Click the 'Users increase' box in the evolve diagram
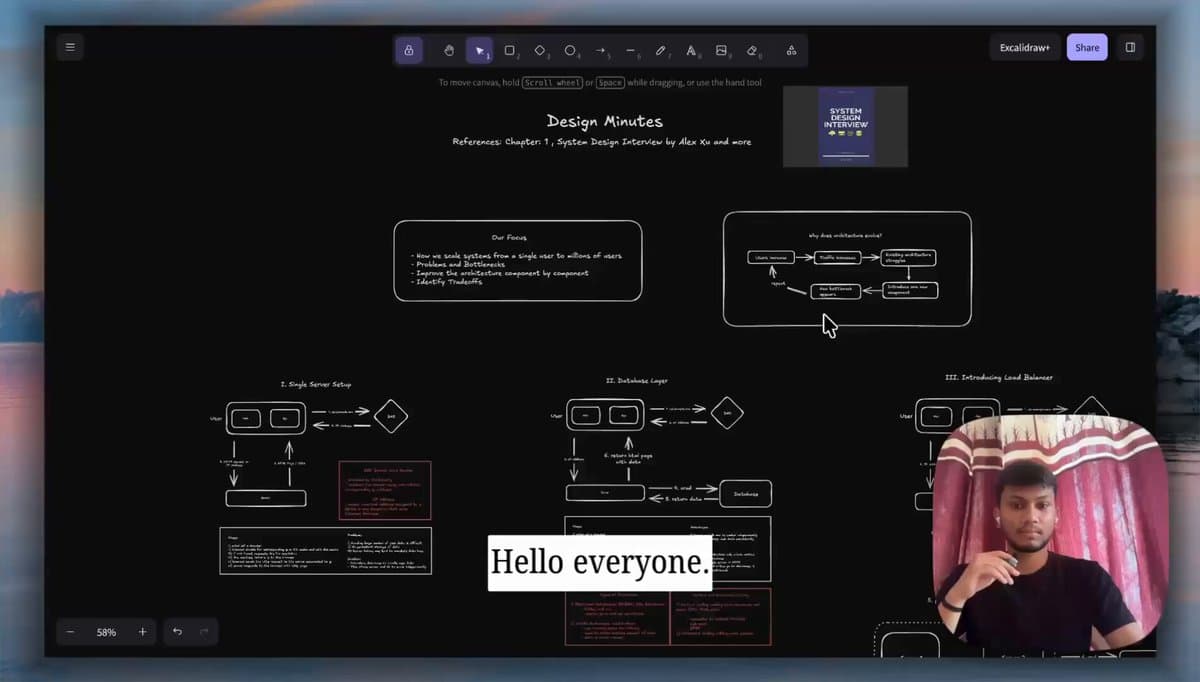Image resolution: width=1200 pixels, height=682 pixels. [x=771, y=258]
